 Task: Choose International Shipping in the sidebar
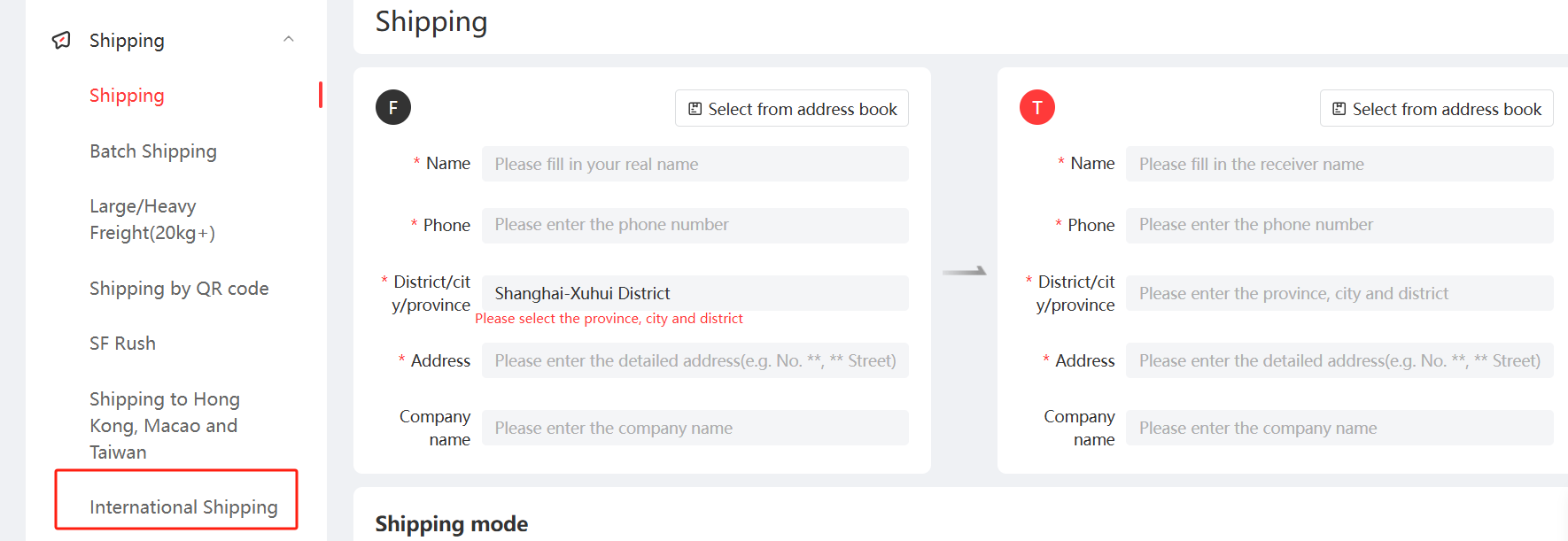[x=183, y=506]
